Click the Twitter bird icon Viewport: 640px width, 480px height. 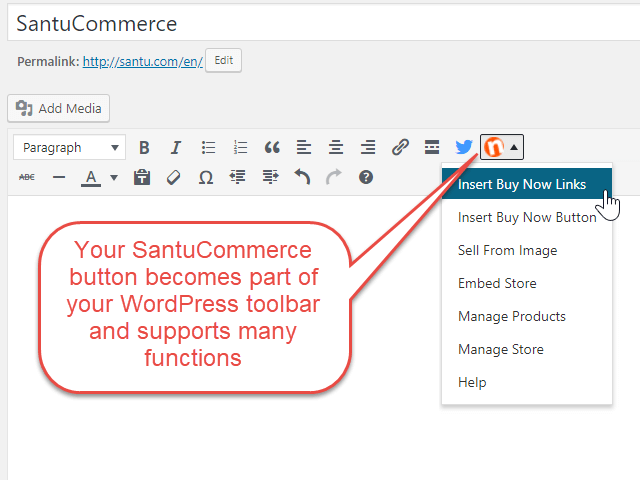pyautogui.click(x=464, y=147)
